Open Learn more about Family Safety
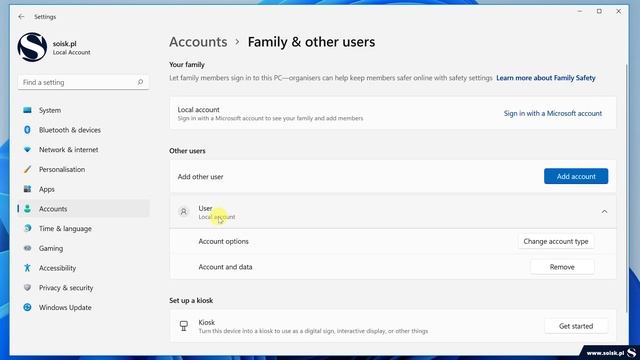640x360 pixels. (546, 78)
